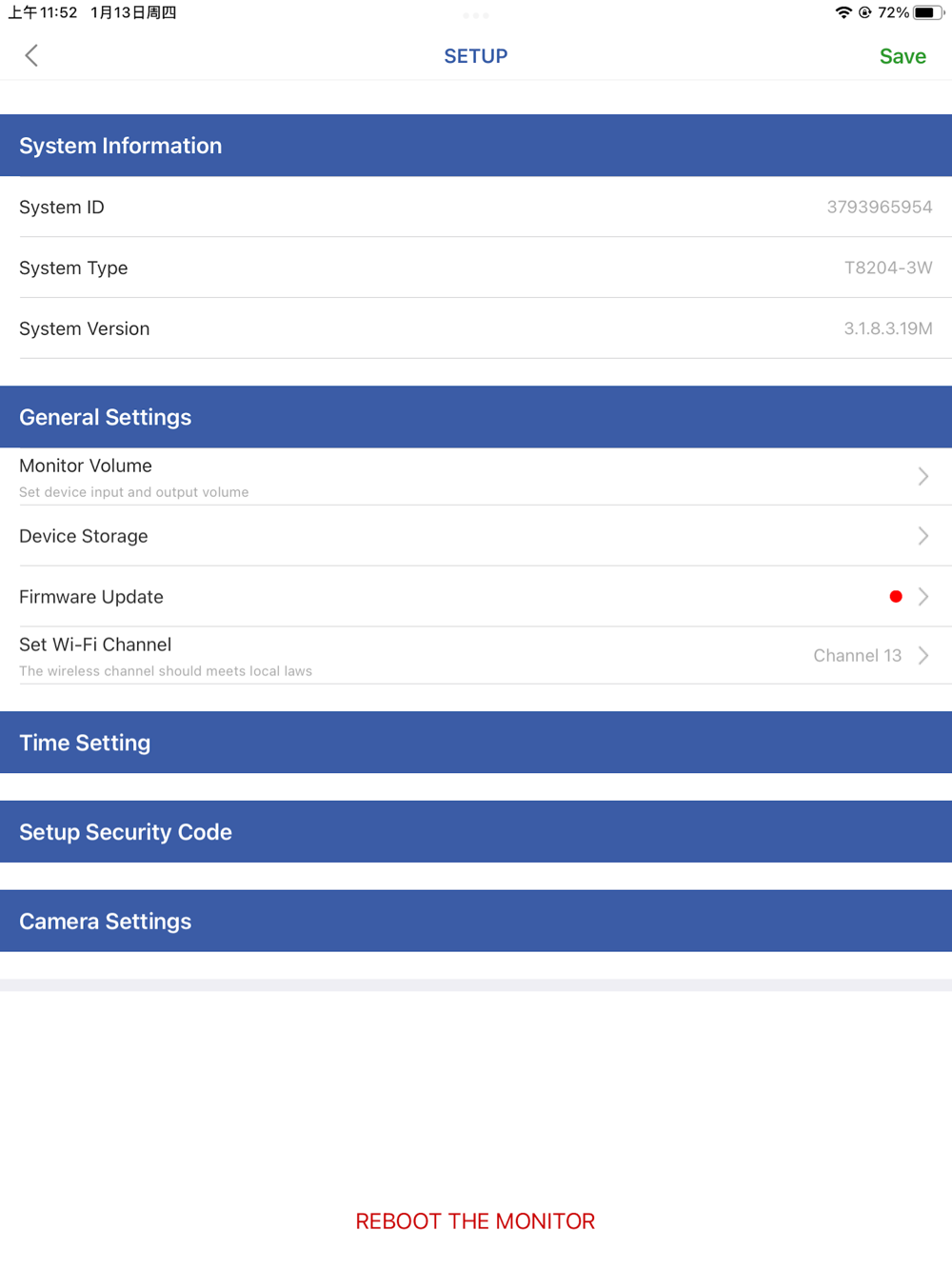Expand the Time Setting section
Image resolution: width=952 pixels, height=1270 pixels.
[x=476, y=743]
